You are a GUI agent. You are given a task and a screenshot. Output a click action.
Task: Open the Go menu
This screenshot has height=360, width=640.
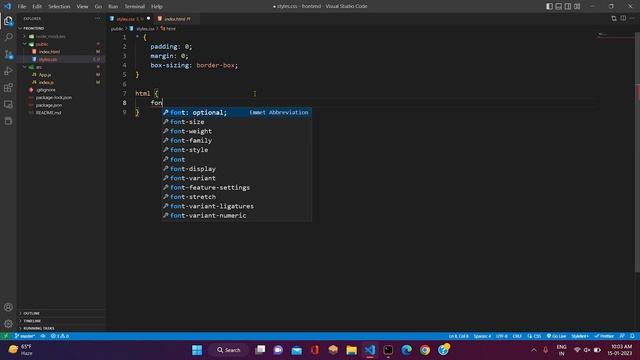tap(98, 6)
